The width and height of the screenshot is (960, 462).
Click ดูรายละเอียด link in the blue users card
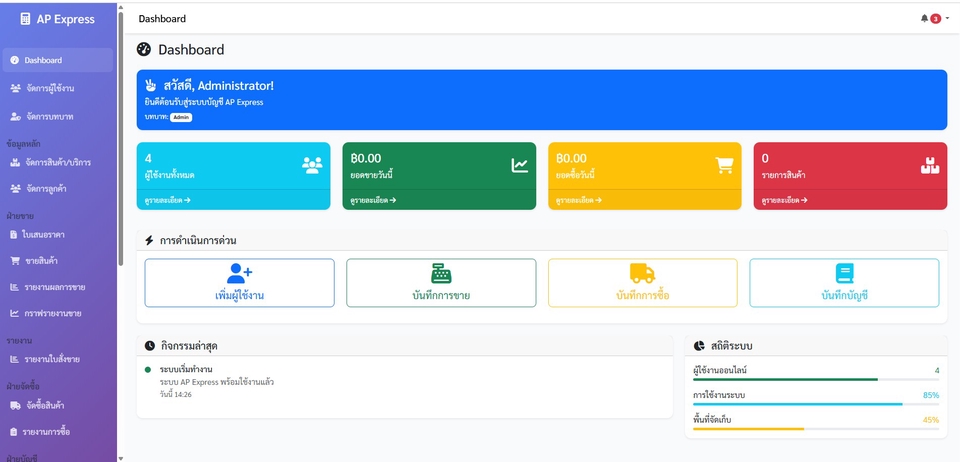coord(167,200)
